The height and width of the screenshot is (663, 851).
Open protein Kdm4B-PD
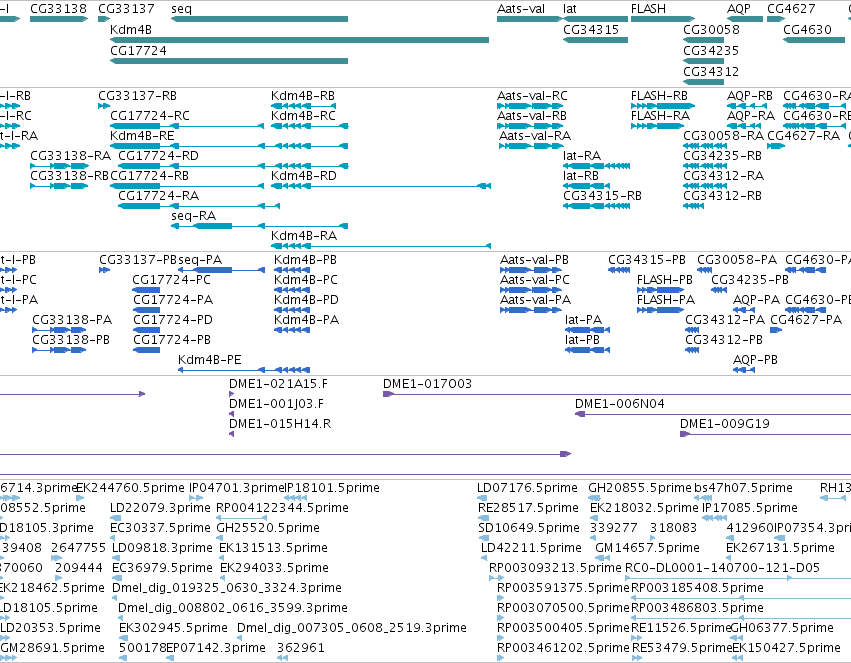pos(306,300)
